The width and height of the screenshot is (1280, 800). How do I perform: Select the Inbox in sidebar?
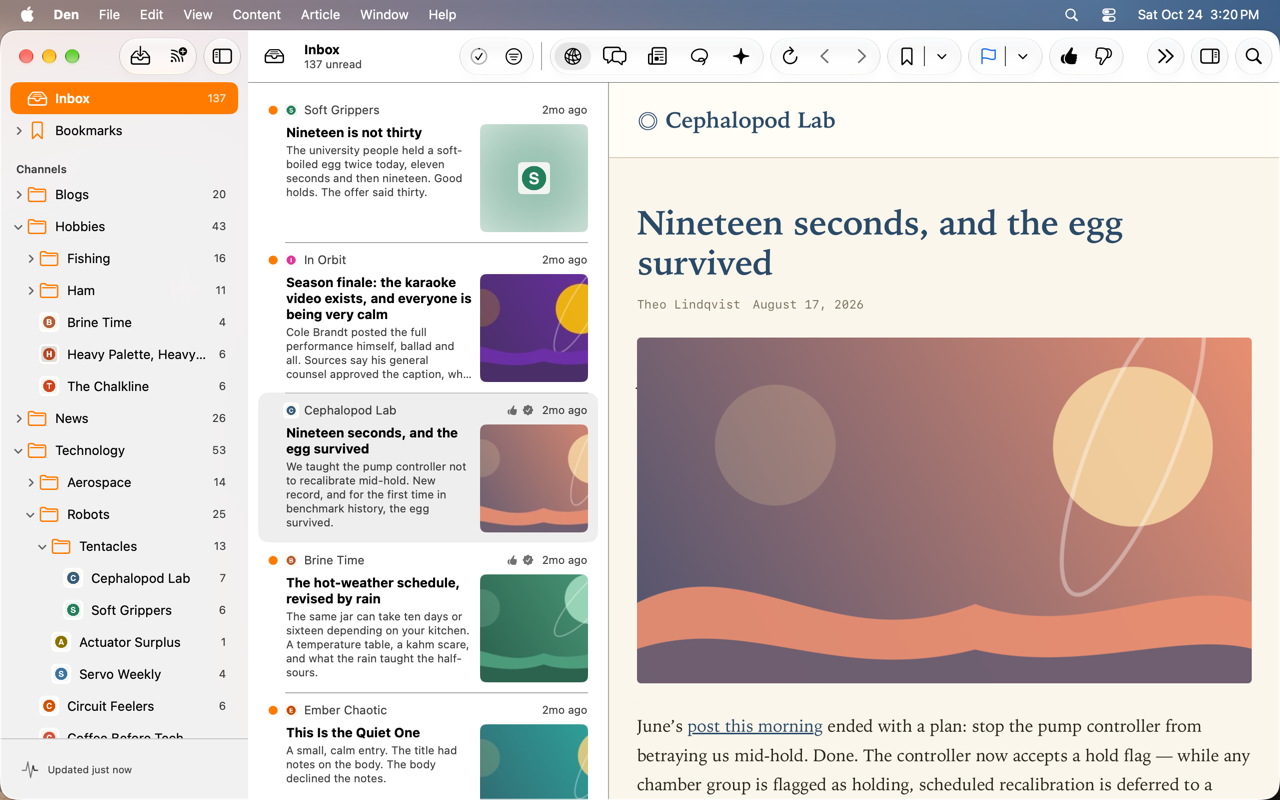(x=124, y=98)
